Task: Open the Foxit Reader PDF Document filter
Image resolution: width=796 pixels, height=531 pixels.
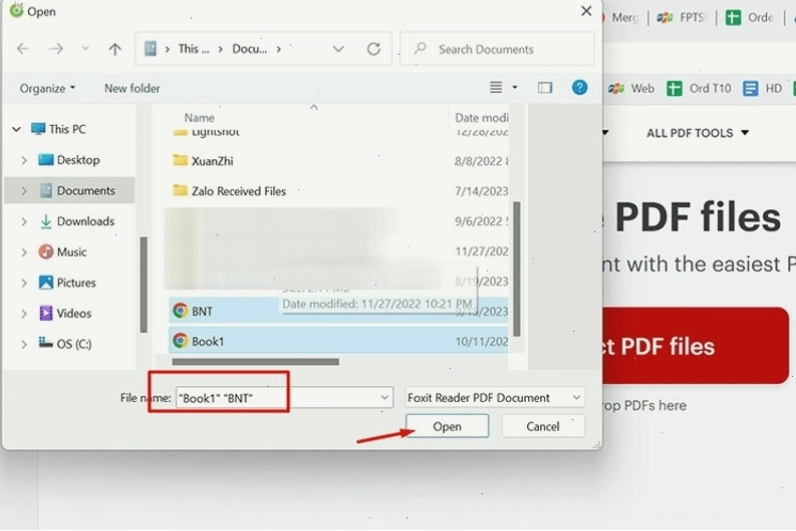Action: pos(494,397)
